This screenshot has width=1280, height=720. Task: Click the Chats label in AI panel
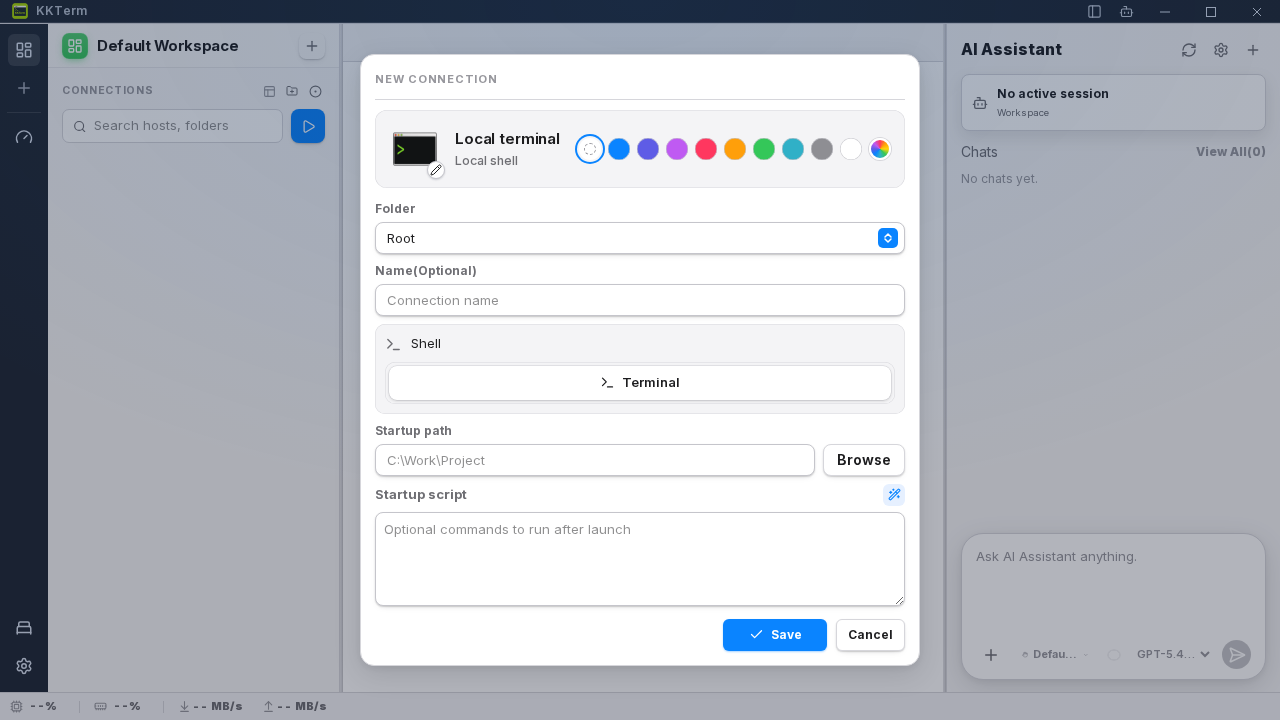coord(979,152)
